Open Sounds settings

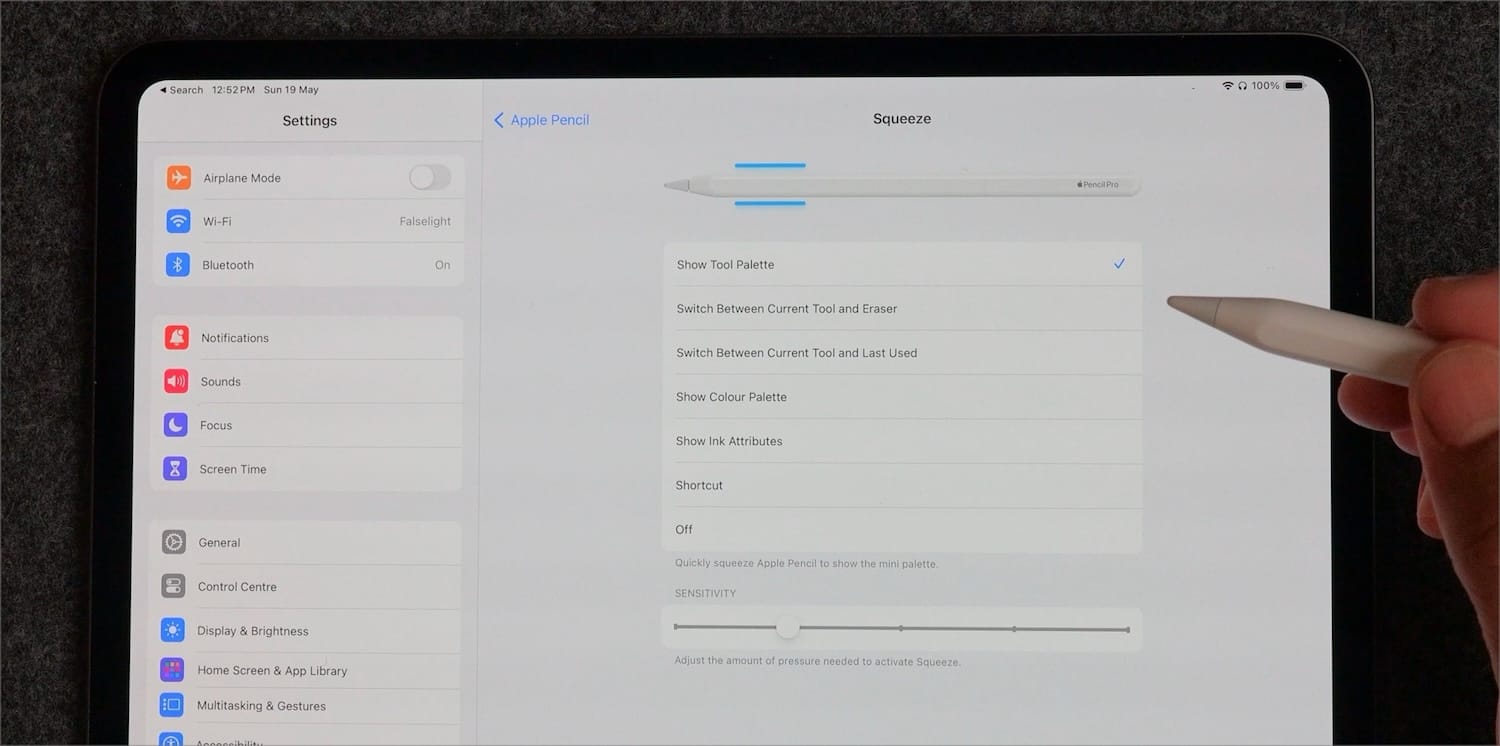tap(307, 381)
